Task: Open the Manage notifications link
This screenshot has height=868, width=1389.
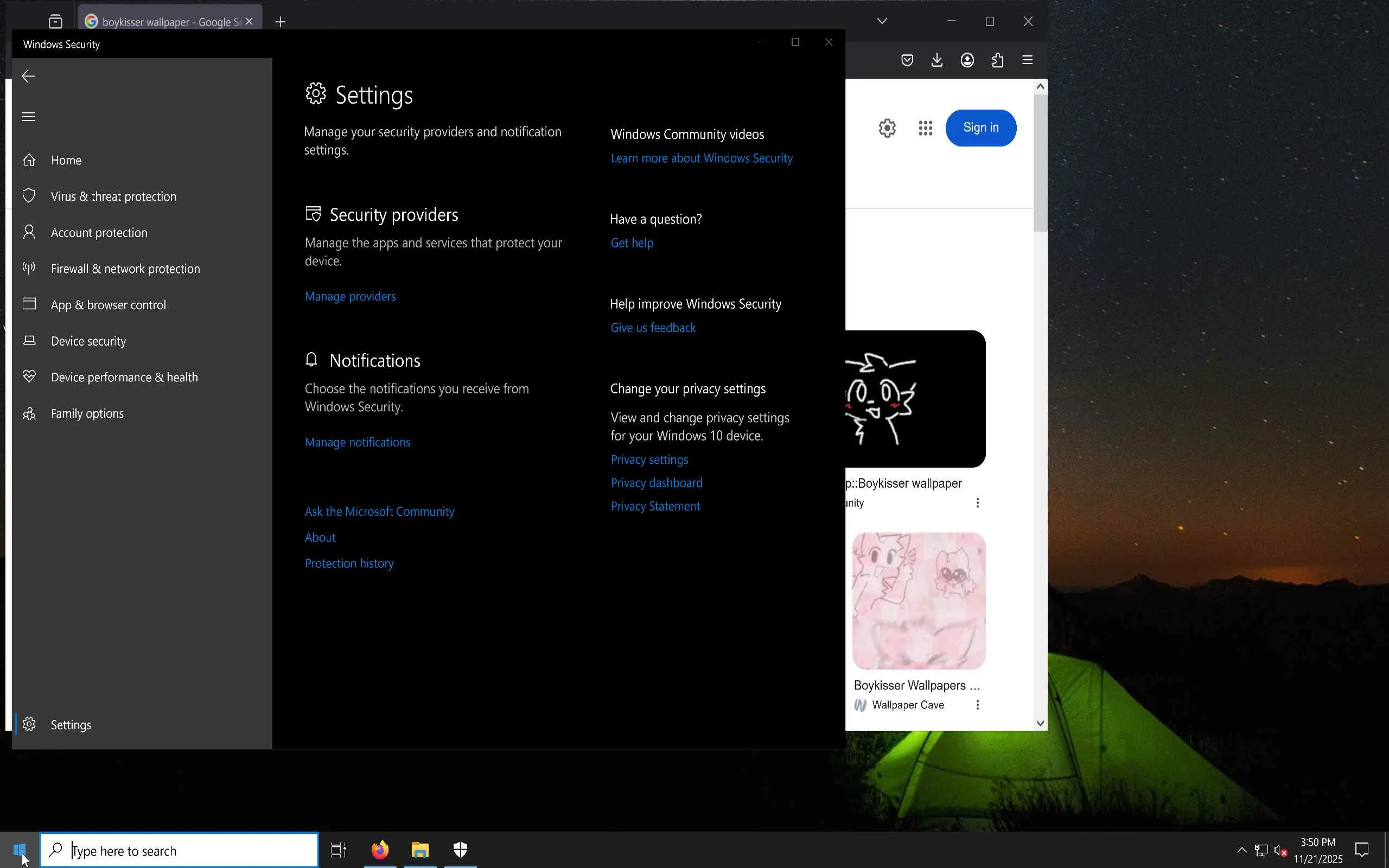Action: pyautogui.click(x=357, y=442)
